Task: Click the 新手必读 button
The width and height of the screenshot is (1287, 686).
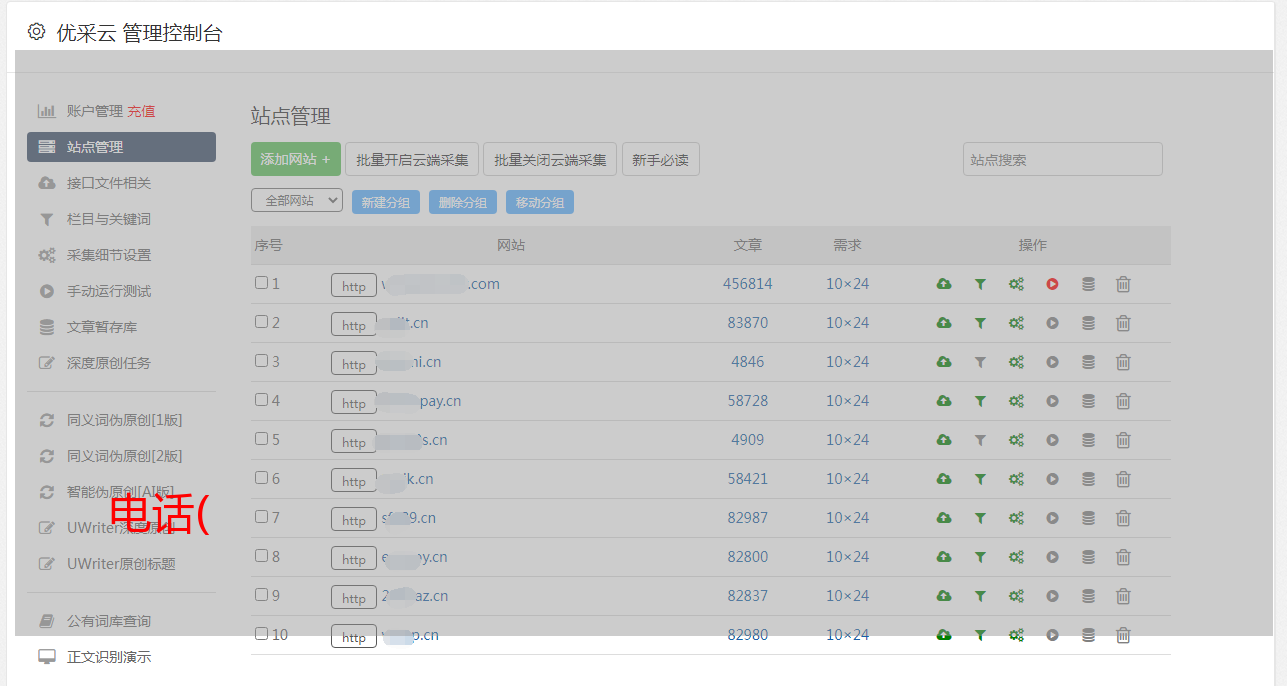Action: tap(660, 159)
